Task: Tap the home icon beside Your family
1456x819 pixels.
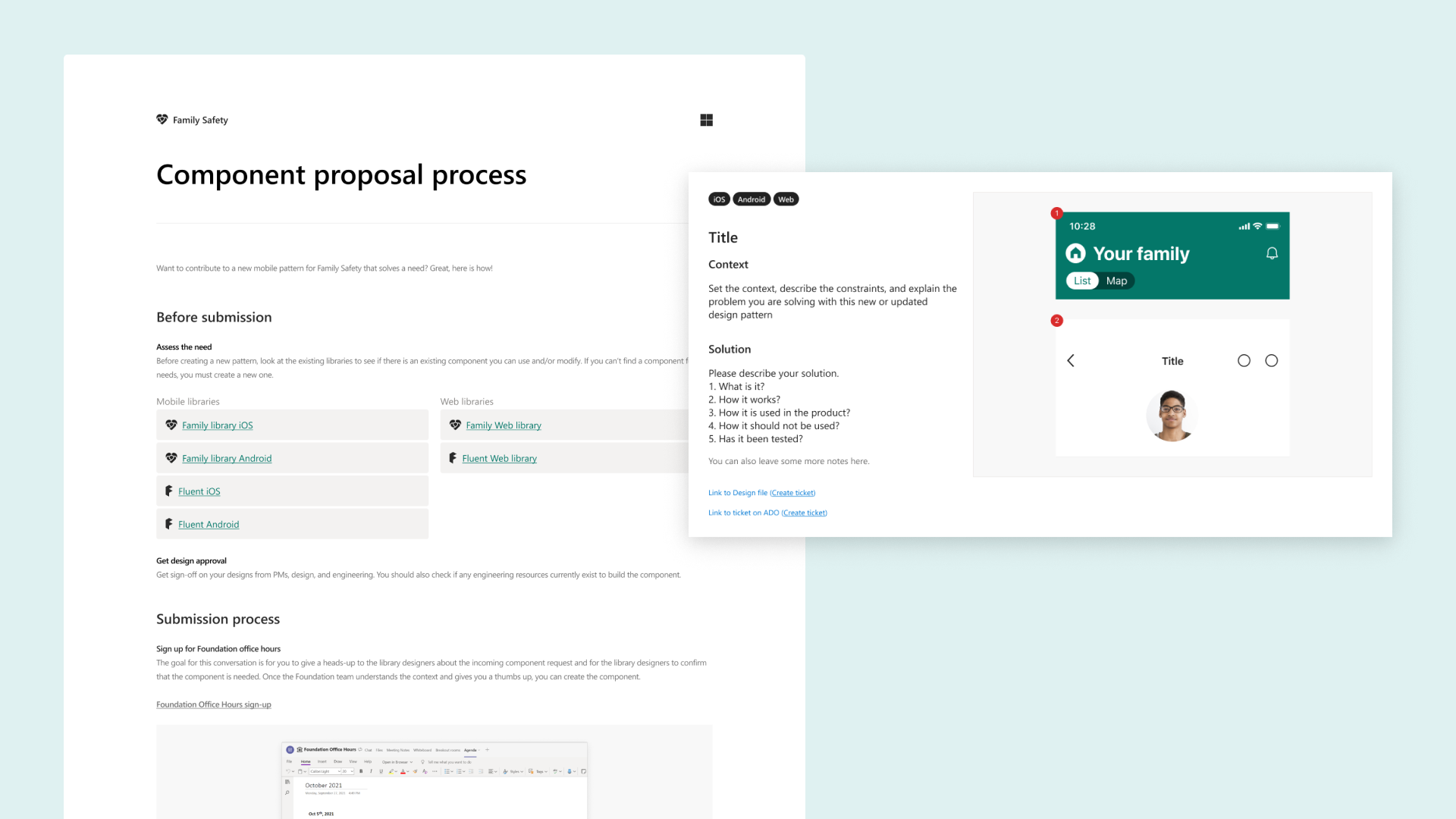Action: 1075,253
